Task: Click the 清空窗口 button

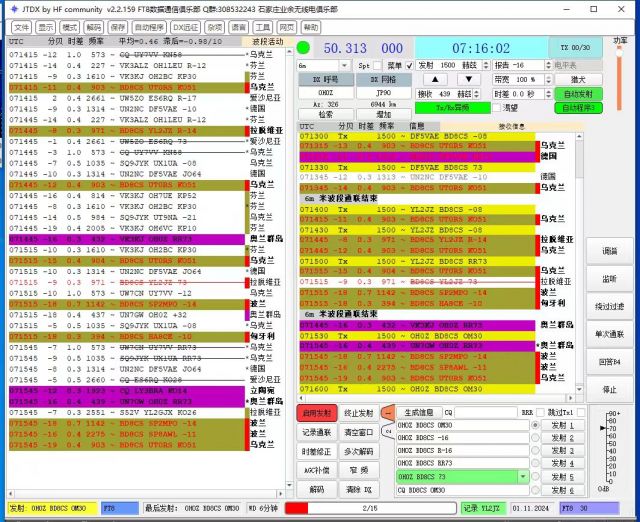Action: pos(358,432)
